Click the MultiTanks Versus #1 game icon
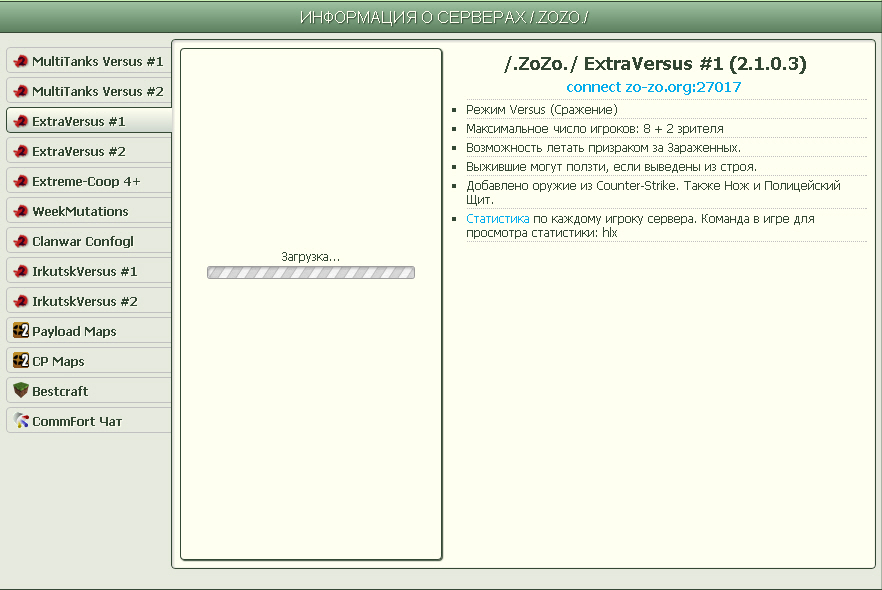Screen dimensions: 882x590 click(20, 61)
